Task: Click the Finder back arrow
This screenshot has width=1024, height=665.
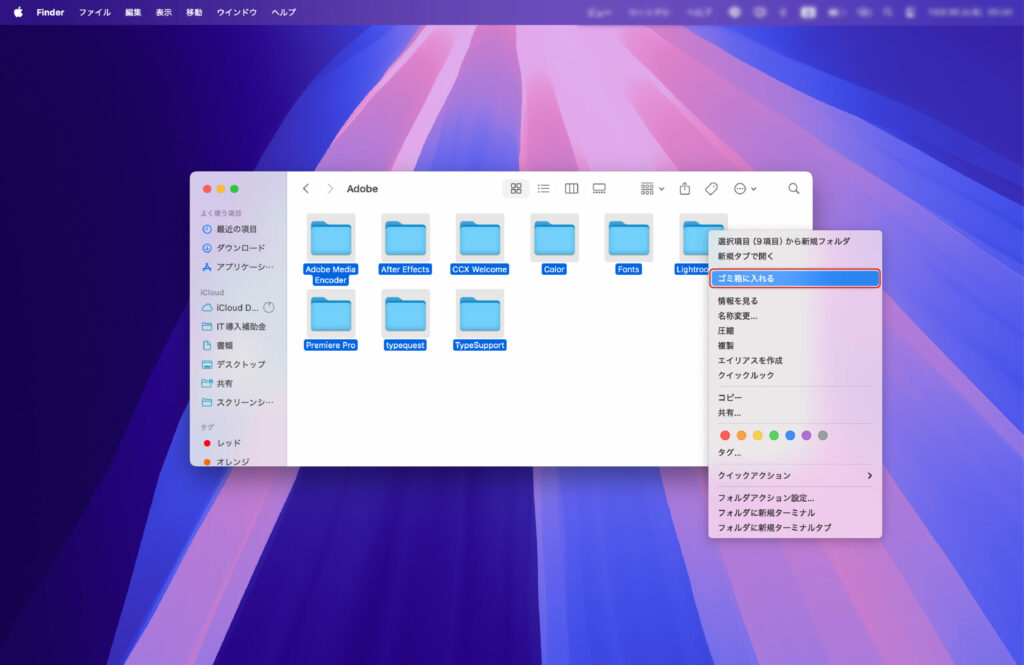Action: pyautogui.click(x=306, y=188)
